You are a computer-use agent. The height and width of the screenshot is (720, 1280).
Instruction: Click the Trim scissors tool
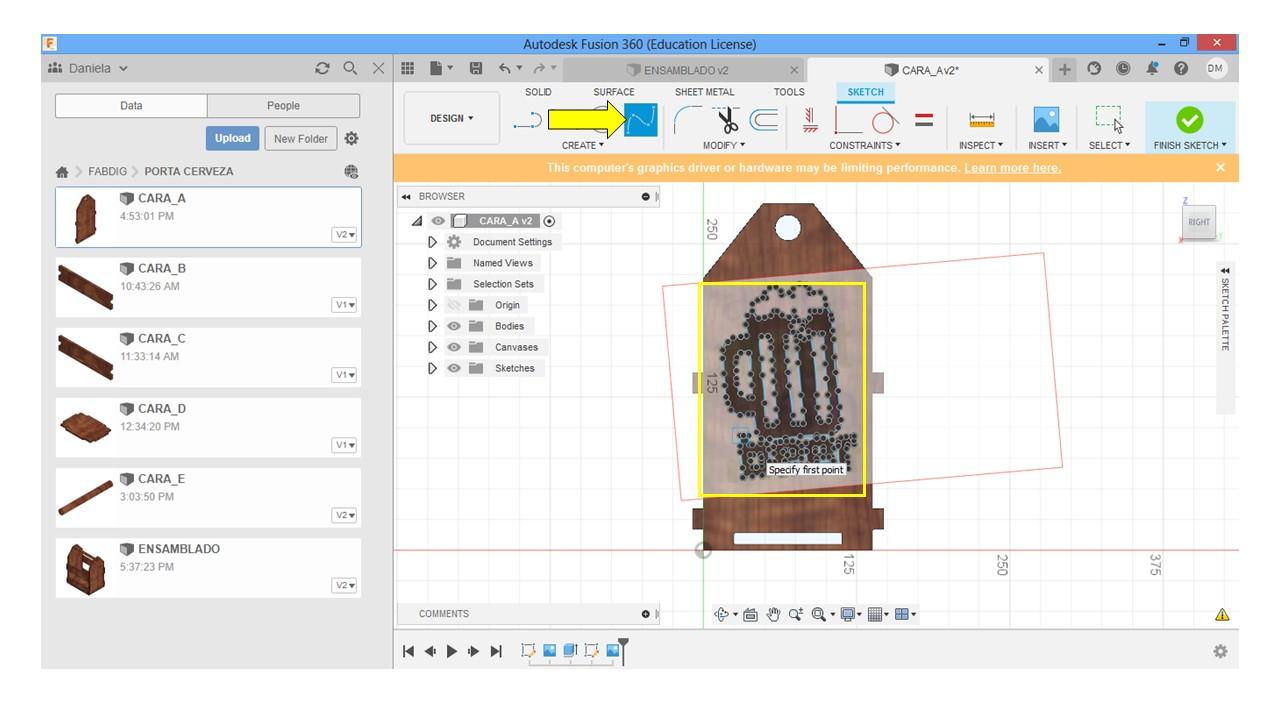(727, 121)
